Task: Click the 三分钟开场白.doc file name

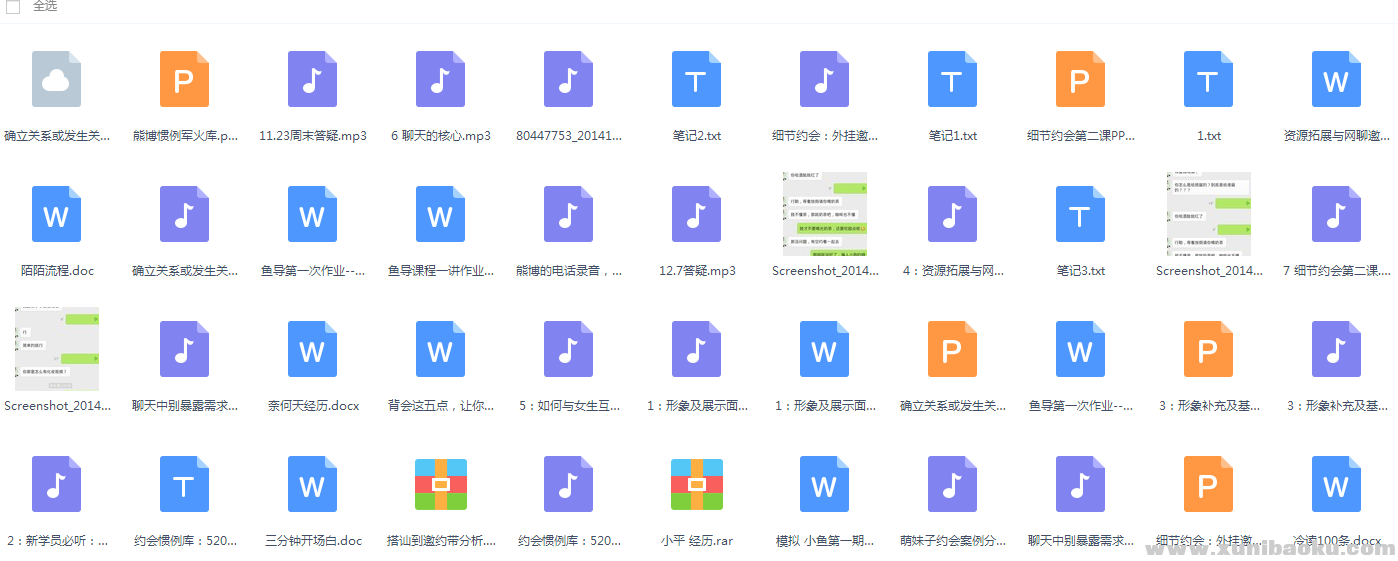Action: [x=312, y=541]
